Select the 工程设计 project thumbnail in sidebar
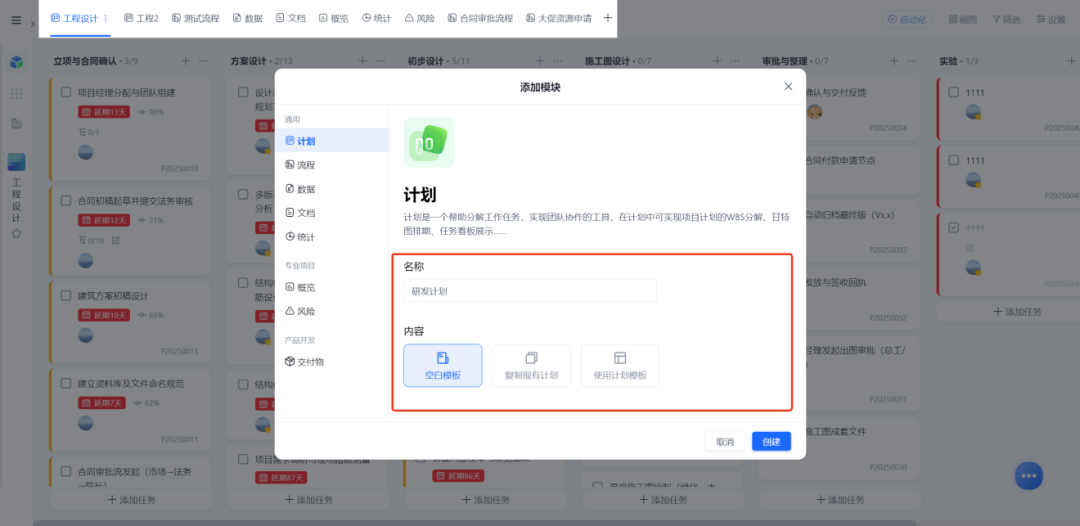Screen dimensions: 1080x526 [x=17, y=162]
